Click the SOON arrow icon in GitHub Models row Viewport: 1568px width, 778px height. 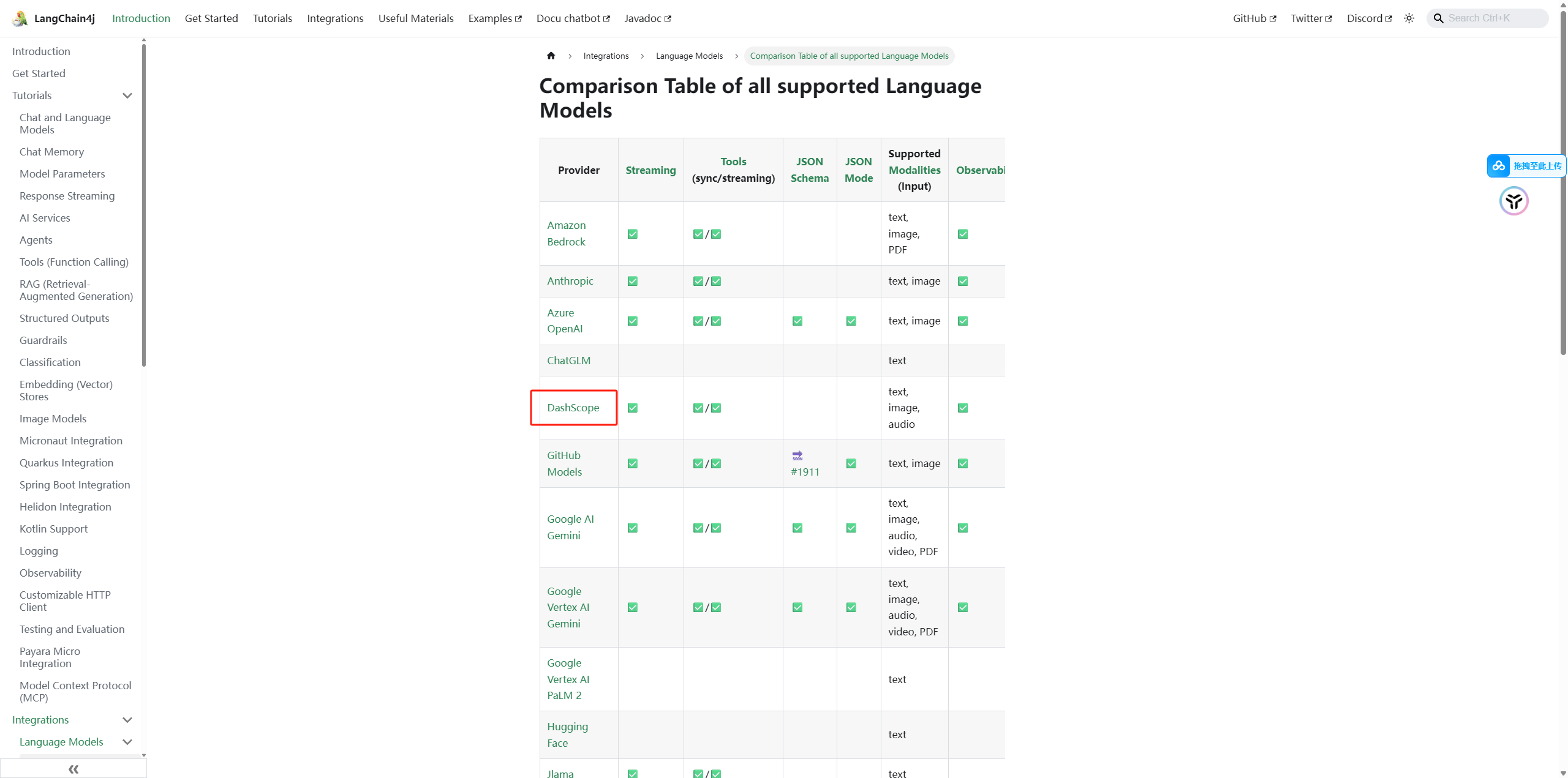tap(797, 455)
